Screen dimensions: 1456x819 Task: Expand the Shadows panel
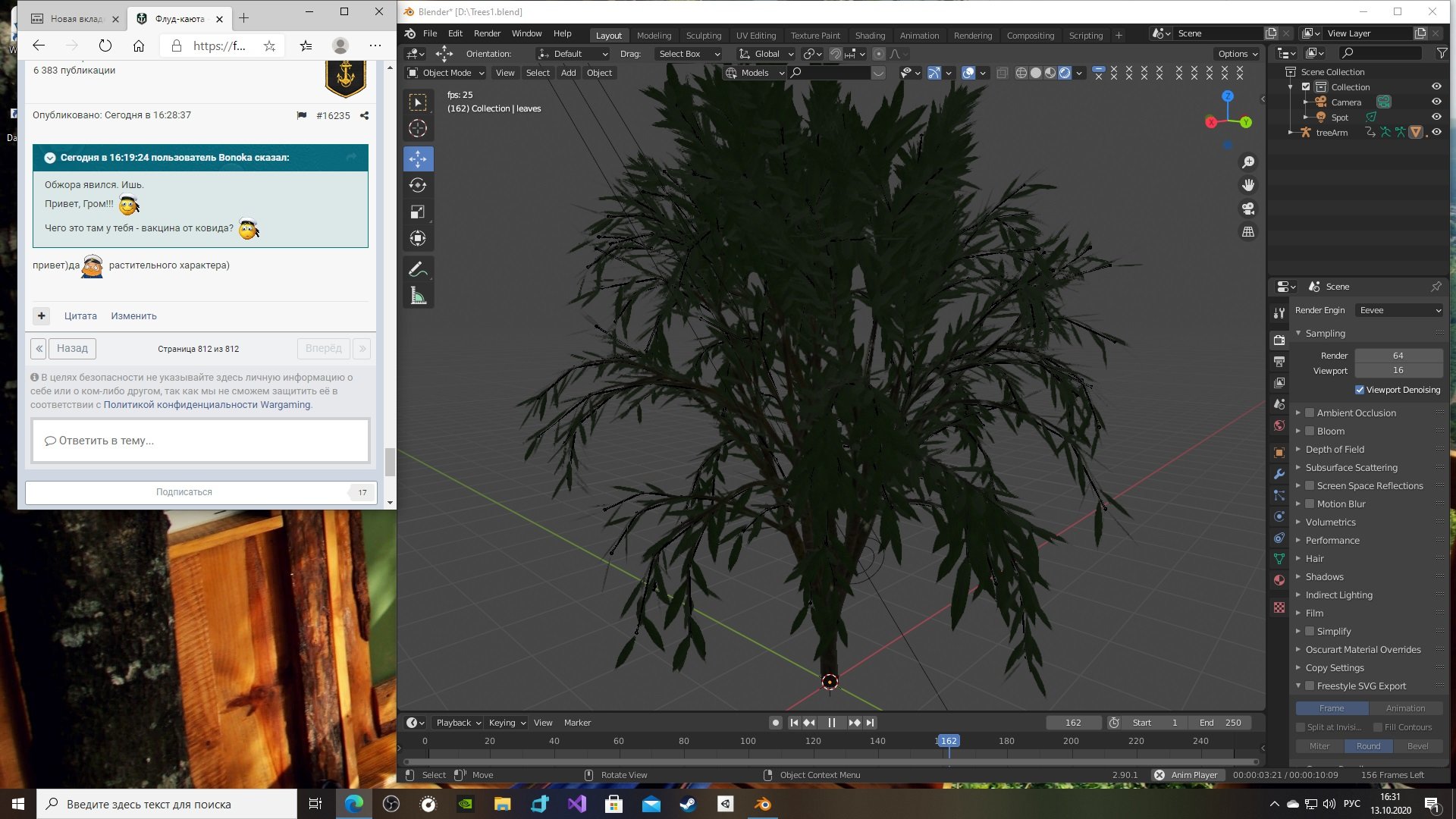[1324, 576]
